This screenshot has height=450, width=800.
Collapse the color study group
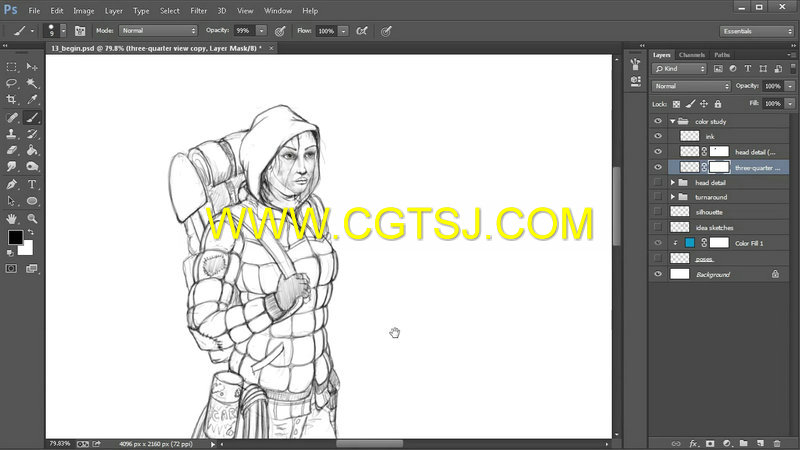point(672,121)
